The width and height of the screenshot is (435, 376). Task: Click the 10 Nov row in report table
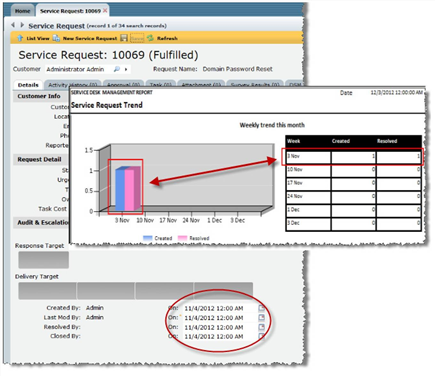(354, 170)
